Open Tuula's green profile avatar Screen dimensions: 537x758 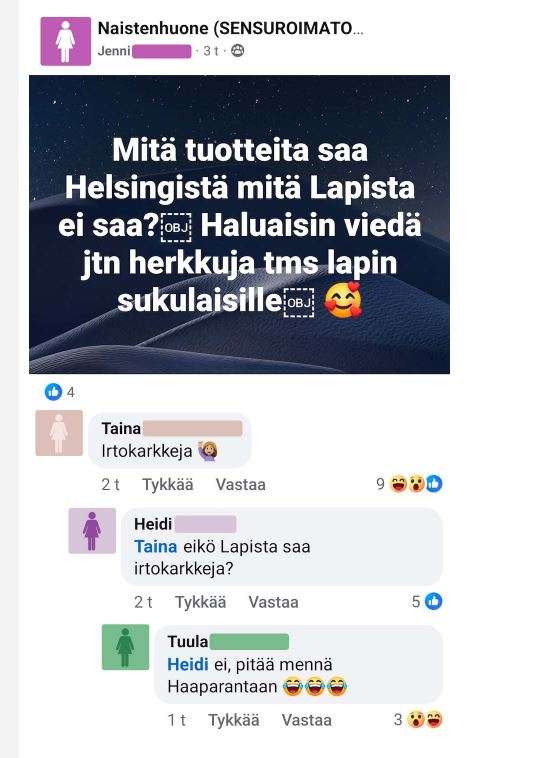[x=125, y=647]
